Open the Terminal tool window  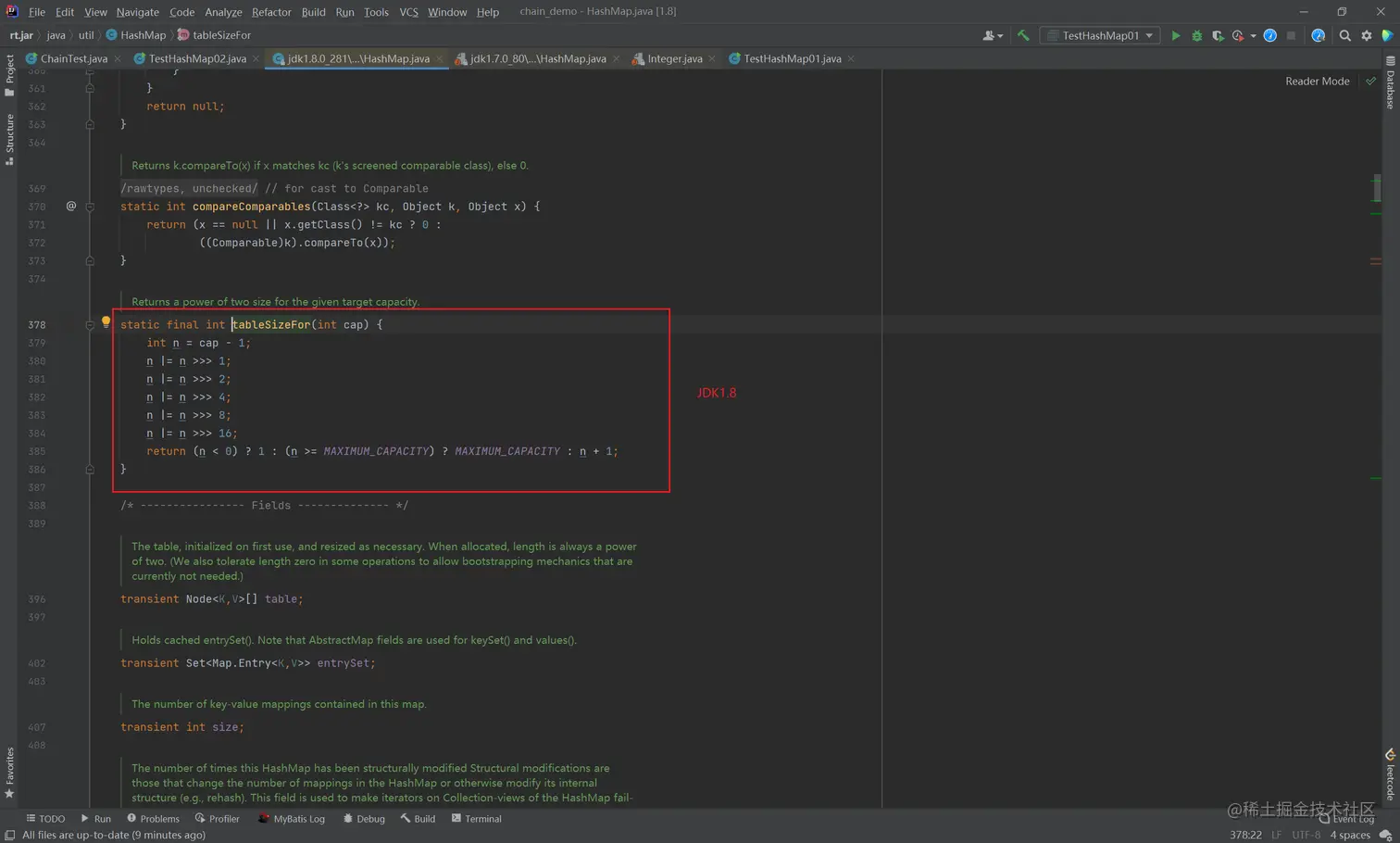pyautogui.click(x=476, y=819)
